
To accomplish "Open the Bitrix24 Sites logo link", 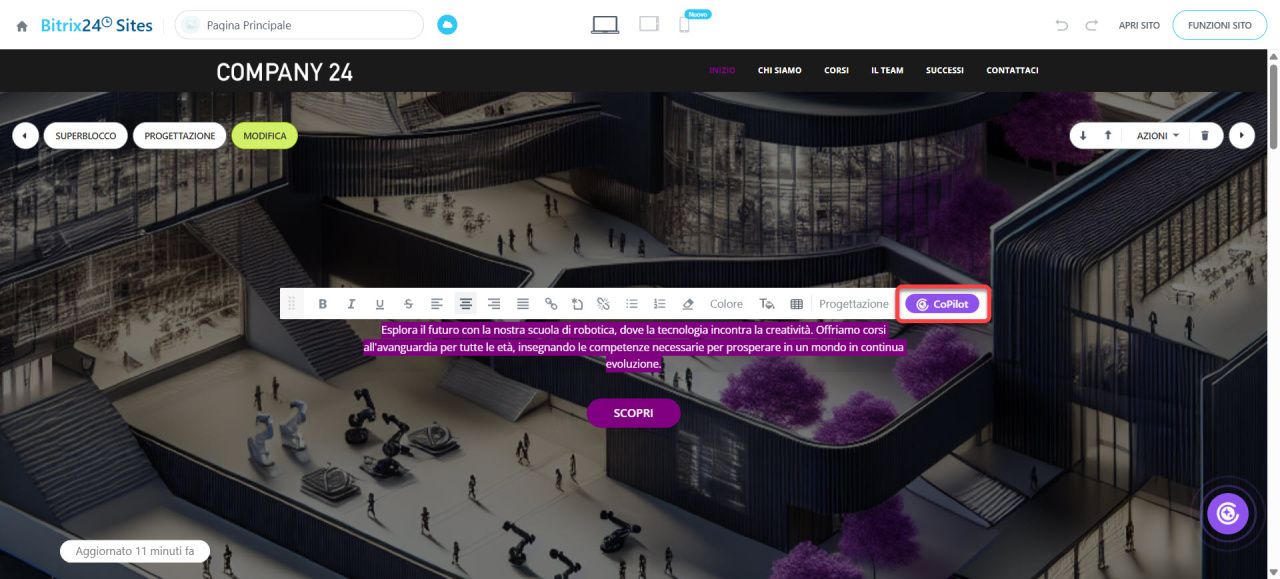I will click(96, 25).
